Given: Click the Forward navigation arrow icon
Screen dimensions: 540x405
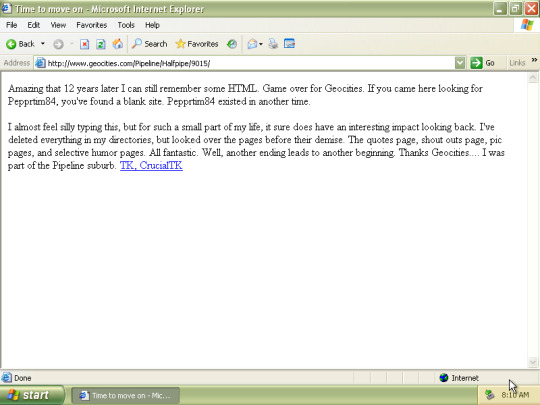Looking at the screenshot, I should (x=58, y=44).
